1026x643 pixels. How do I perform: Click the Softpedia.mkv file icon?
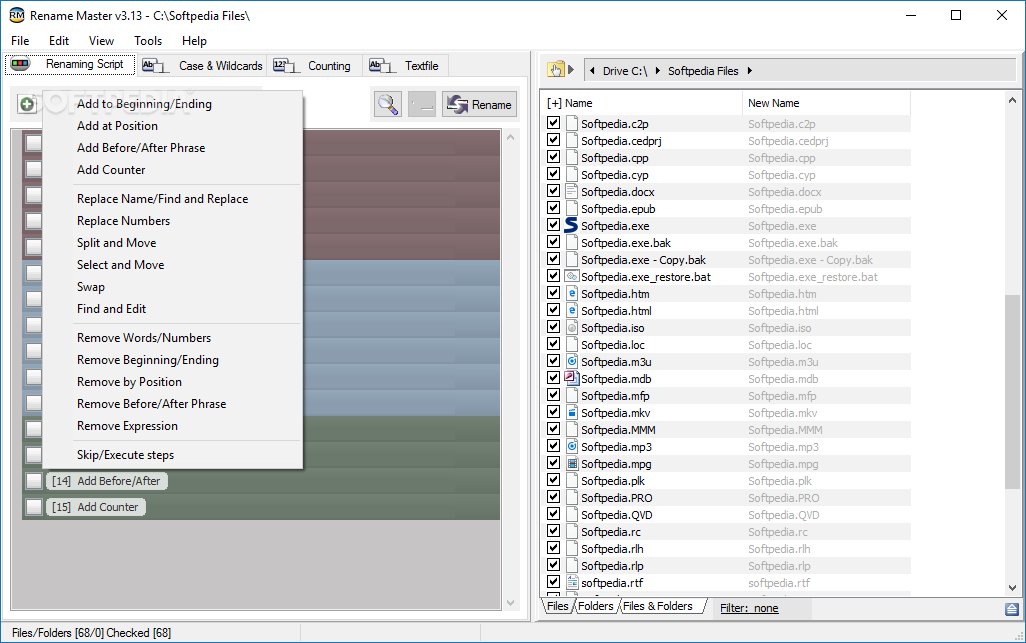click(x=571, y=412)
